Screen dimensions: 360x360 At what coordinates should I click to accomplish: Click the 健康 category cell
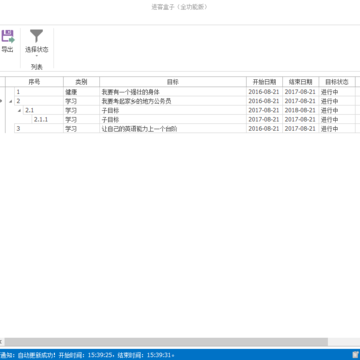(81, 92)
